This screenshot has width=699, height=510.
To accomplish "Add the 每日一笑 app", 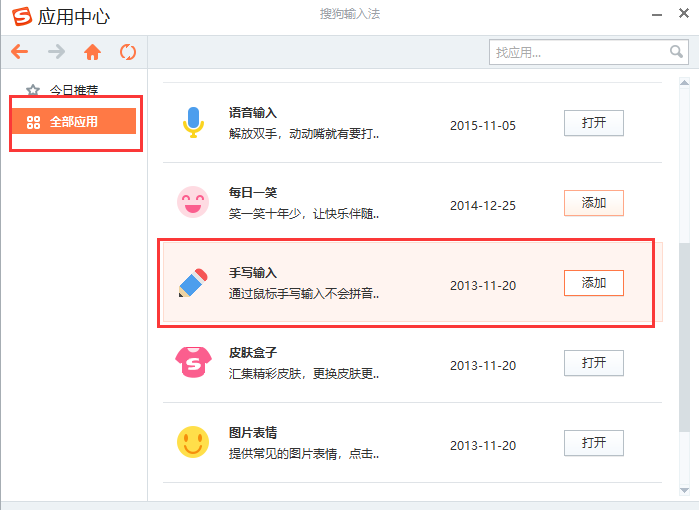I will click(593, 203).
